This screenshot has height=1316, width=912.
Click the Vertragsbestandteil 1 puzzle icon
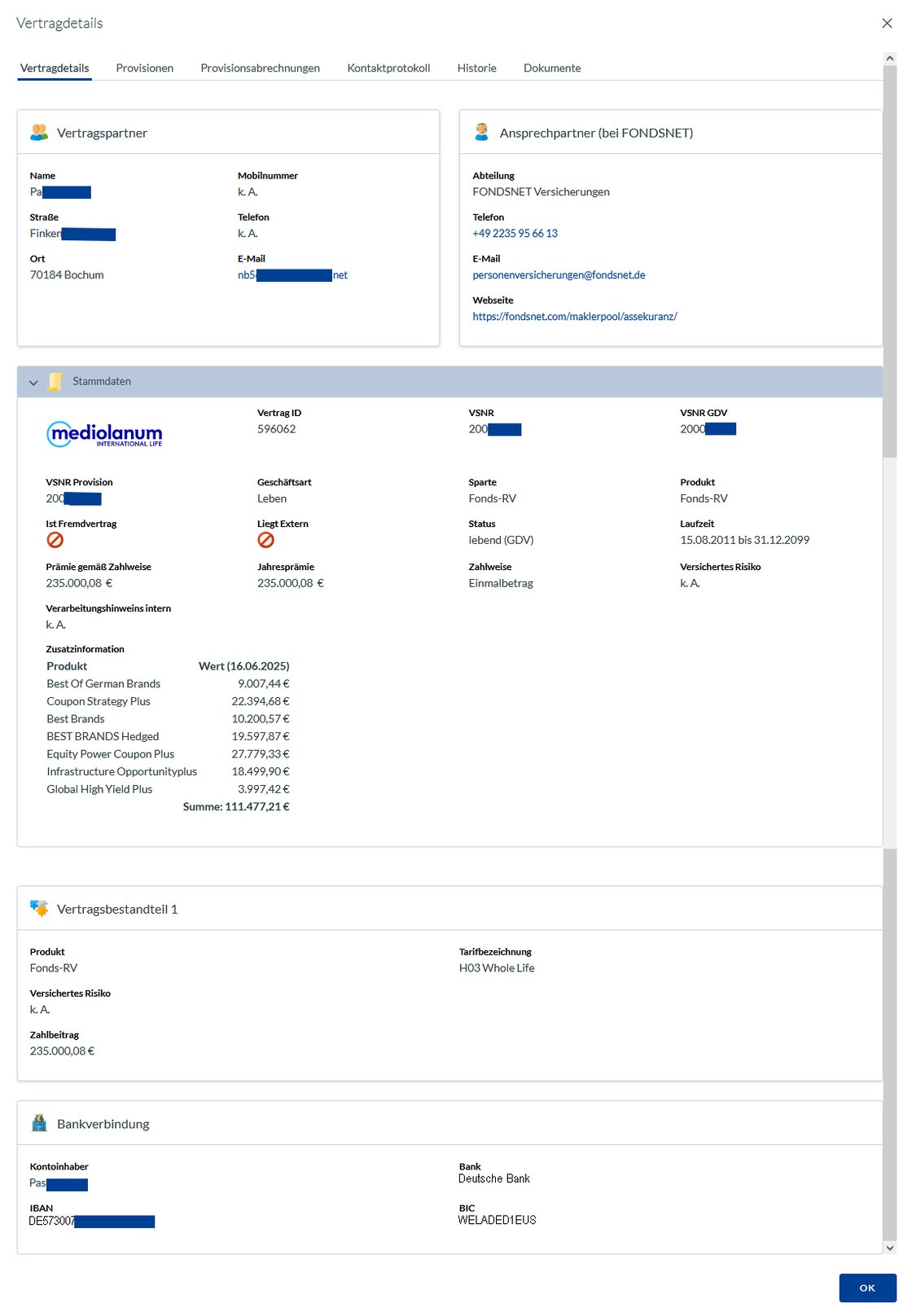click(39, 908)
